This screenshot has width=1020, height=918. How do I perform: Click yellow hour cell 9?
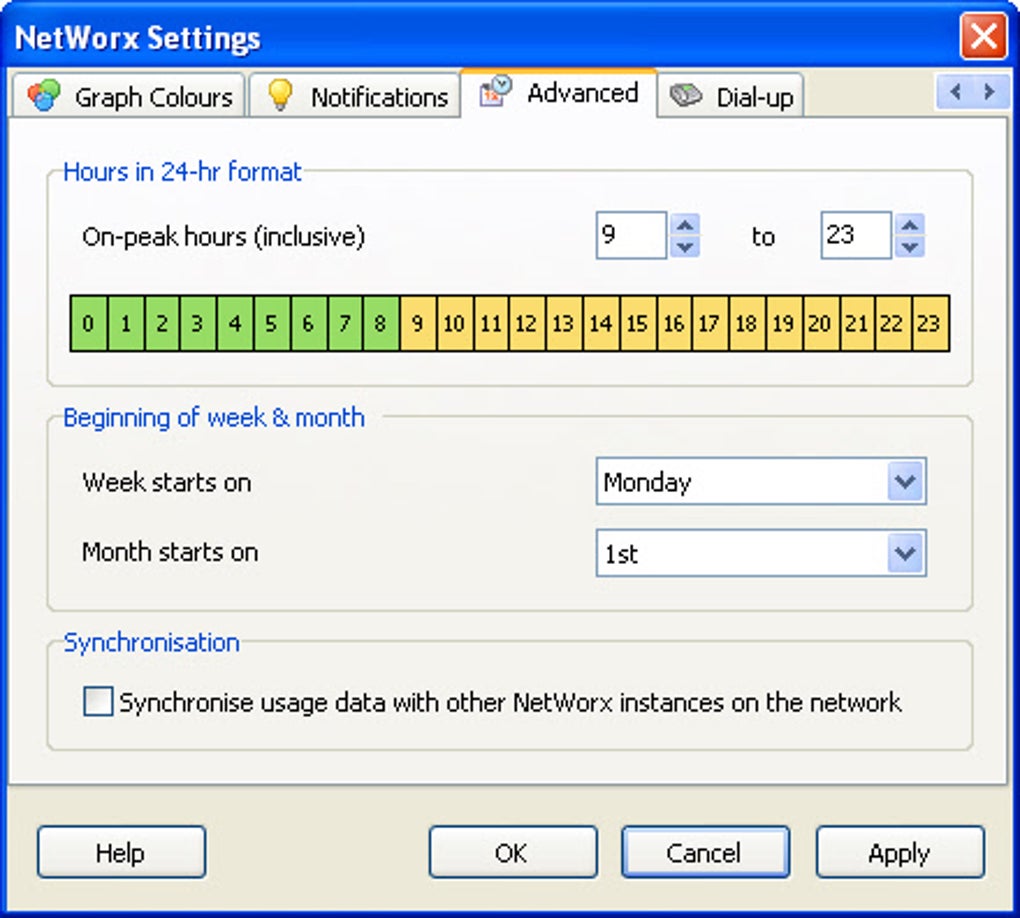pos(418,323)
